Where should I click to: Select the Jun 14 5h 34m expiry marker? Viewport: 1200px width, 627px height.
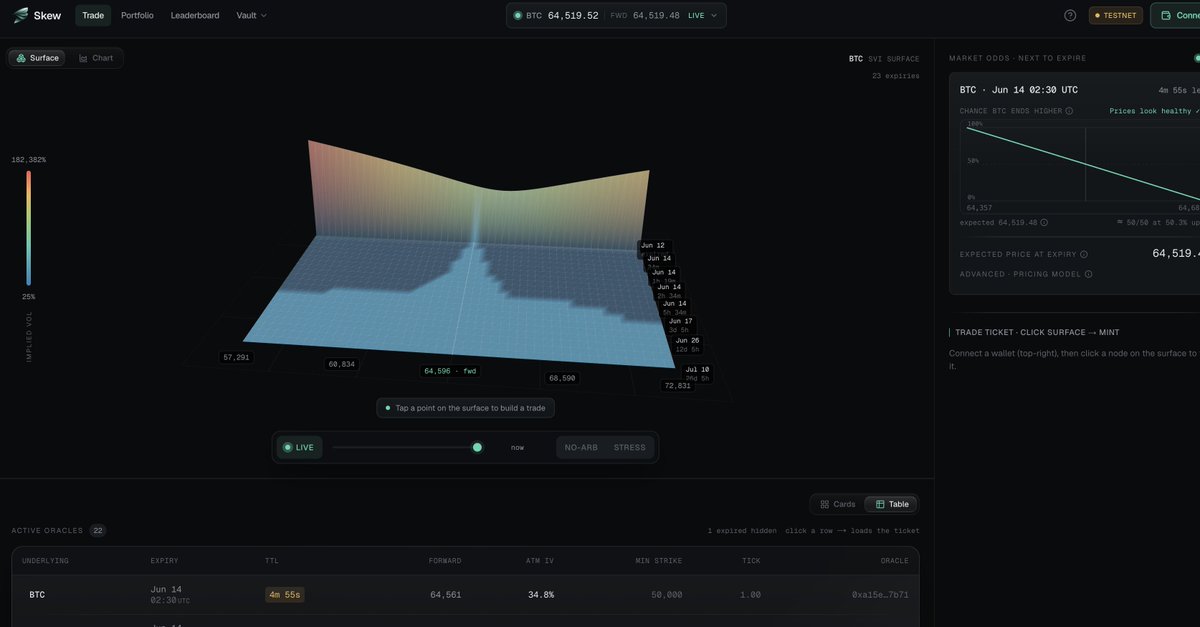click(x=675, y=308)
